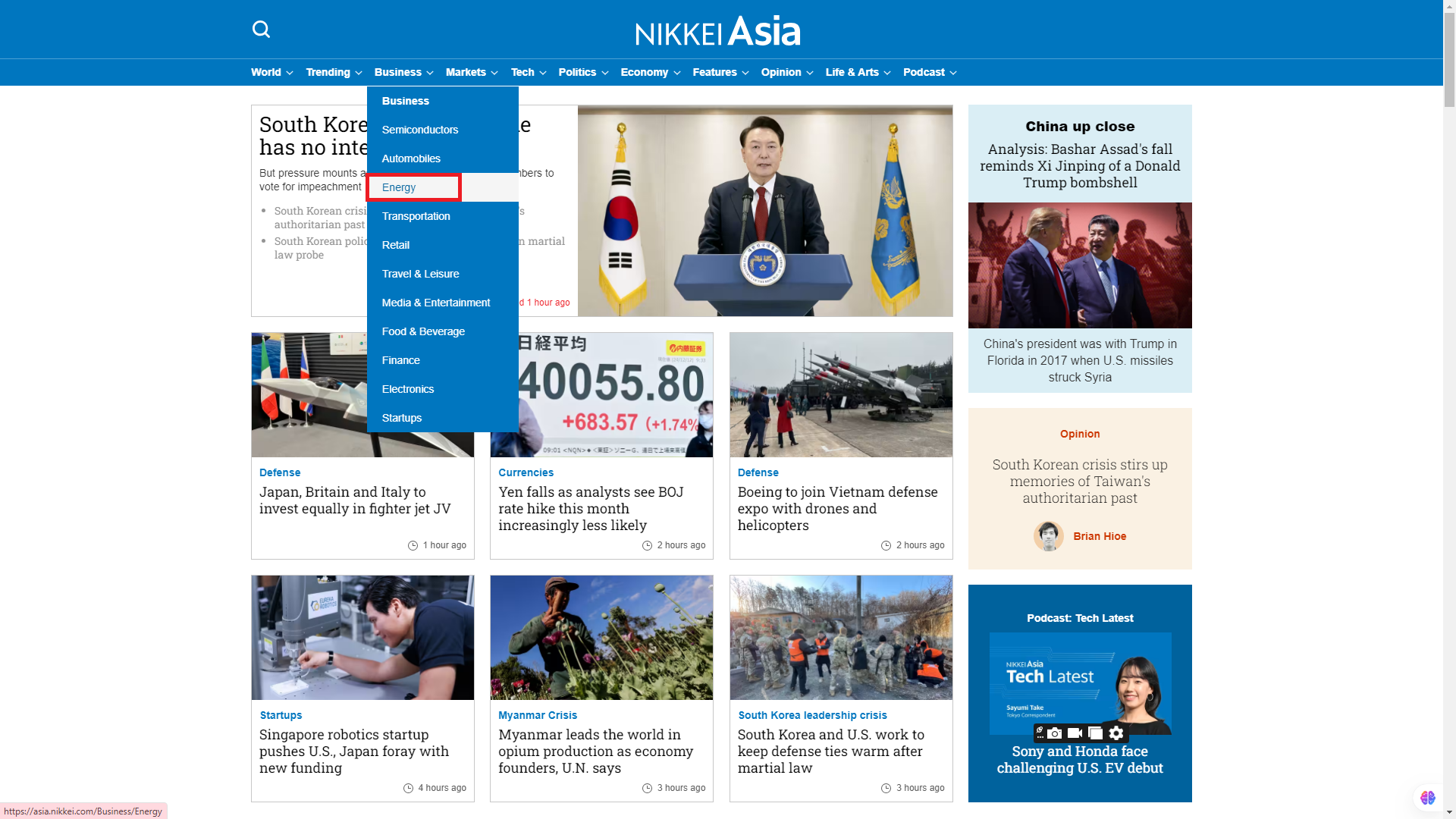Viewport: 1456px width, 819px height.
Task: Open the Life & Arts dropdown
Action: [857, 72]
